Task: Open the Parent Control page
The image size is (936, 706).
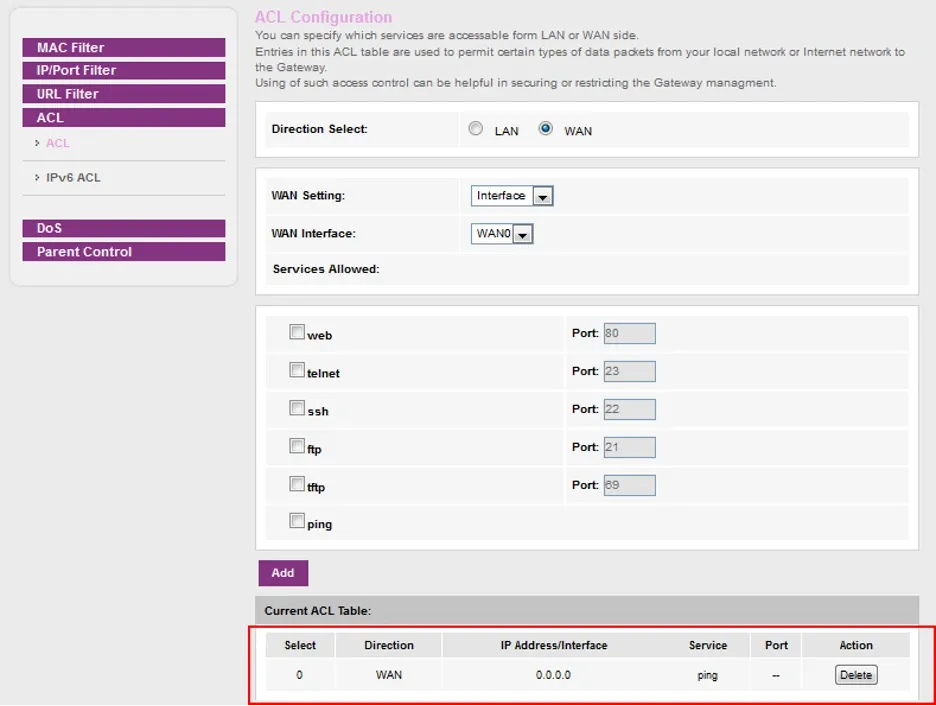Action: point(123,252)
